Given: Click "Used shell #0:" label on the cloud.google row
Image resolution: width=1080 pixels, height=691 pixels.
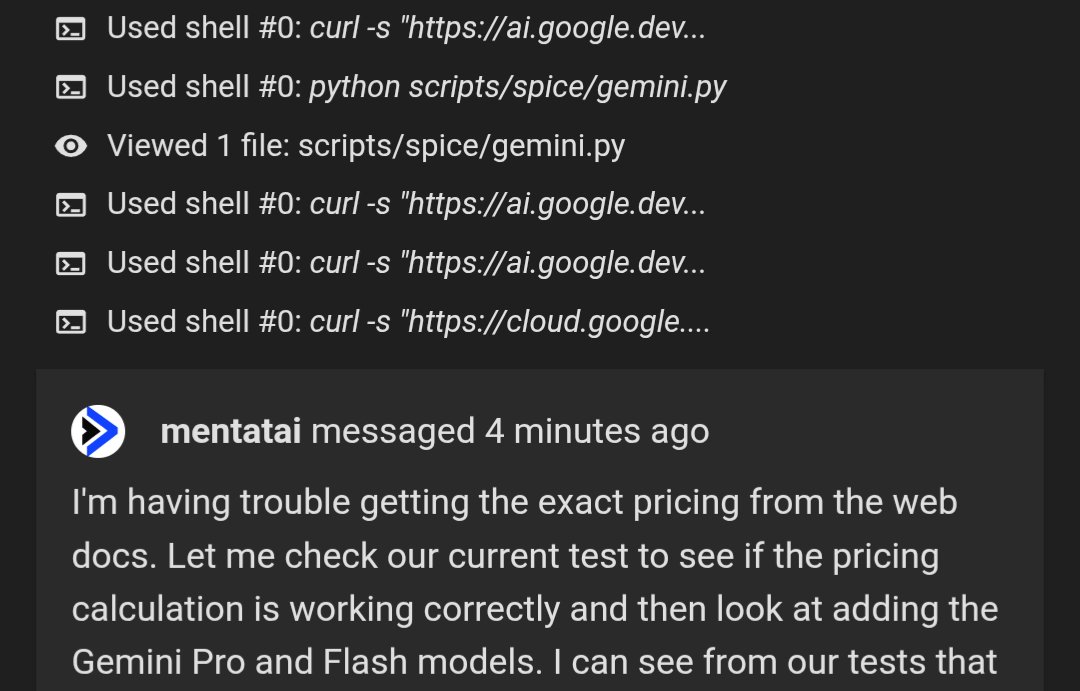Looking at the screenshot, I should (x=205, y=322).
